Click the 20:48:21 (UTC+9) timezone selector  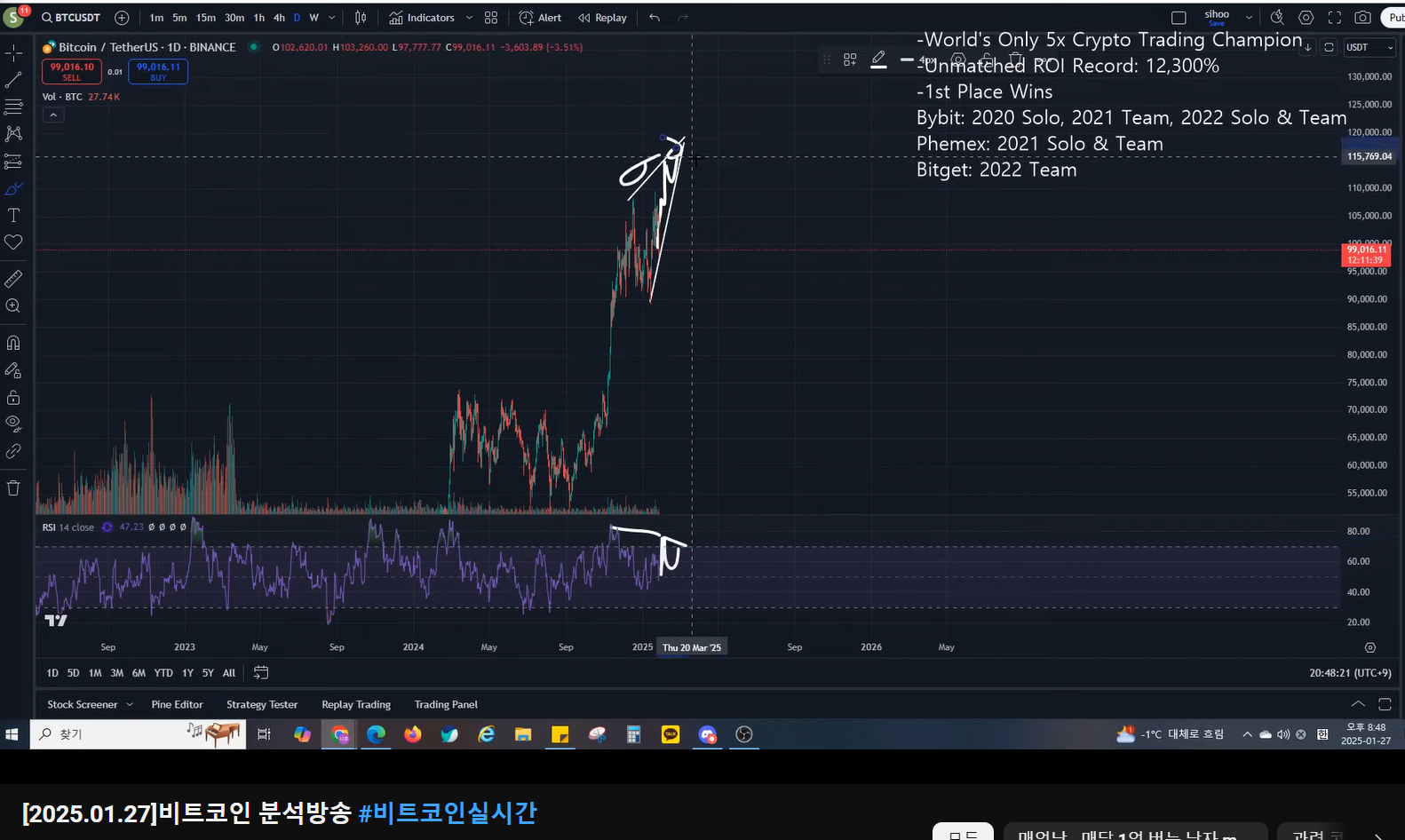pos(1350,673)
